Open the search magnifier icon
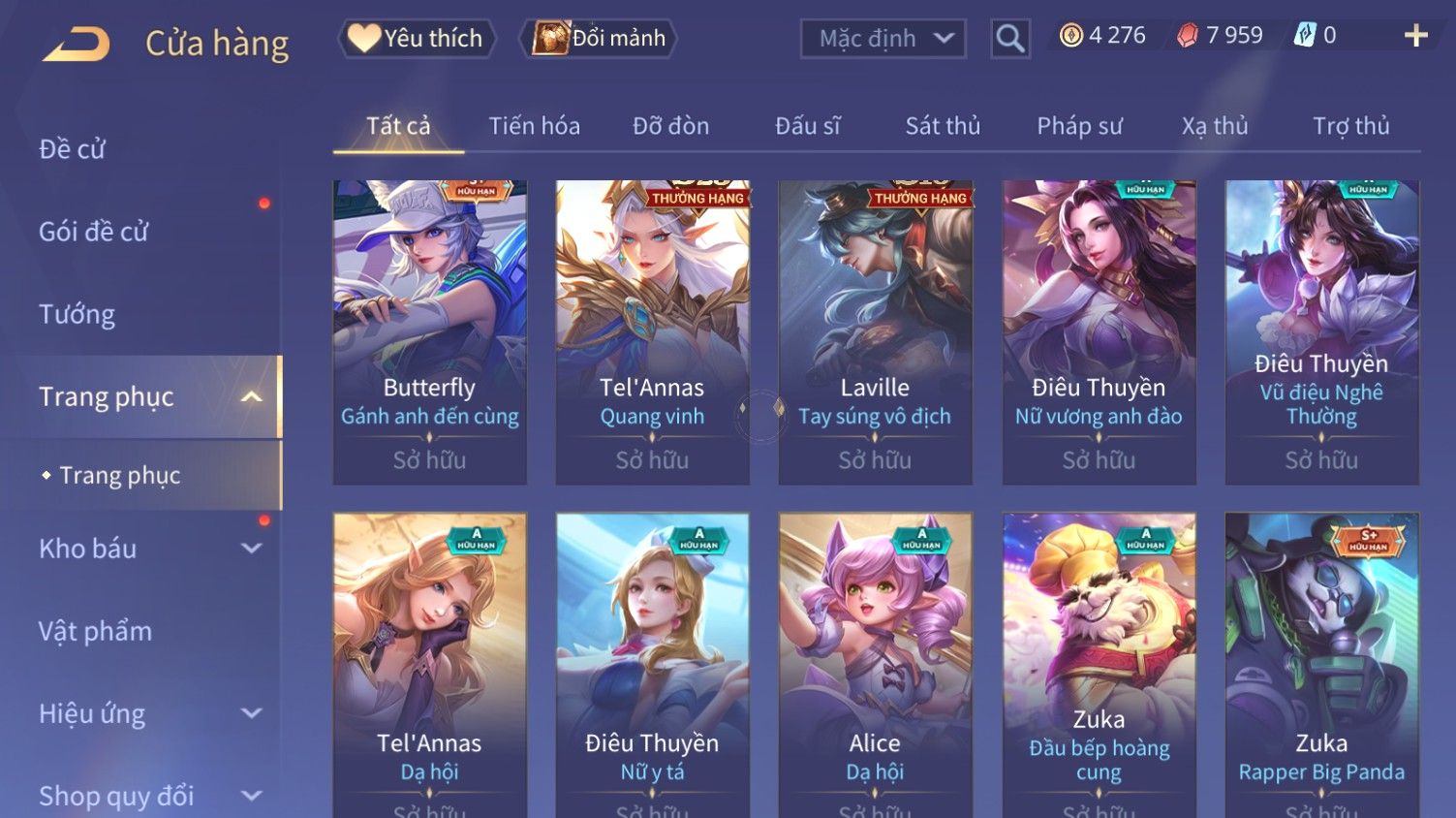The height and width of the screenshot is (818, 1456). tap(1010, 39)
